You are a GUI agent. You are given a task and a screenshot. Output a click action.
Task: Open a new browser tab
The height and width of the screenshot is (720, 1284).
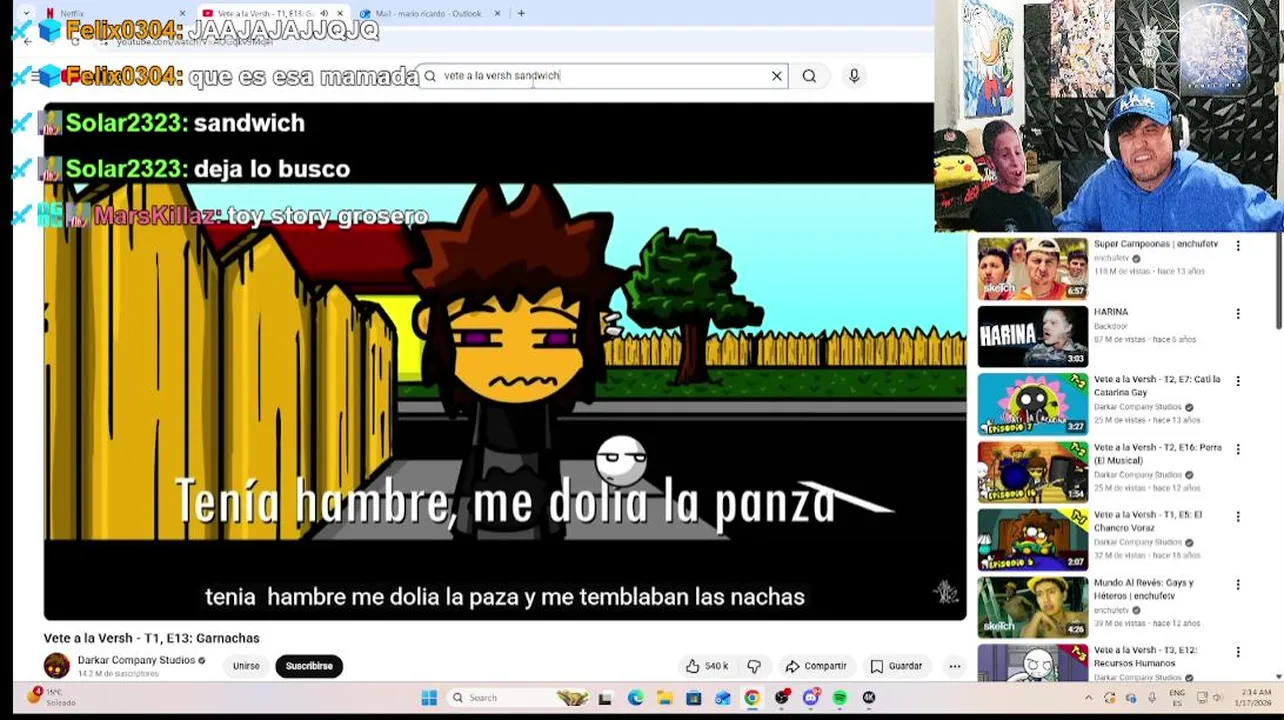[521, 14]
